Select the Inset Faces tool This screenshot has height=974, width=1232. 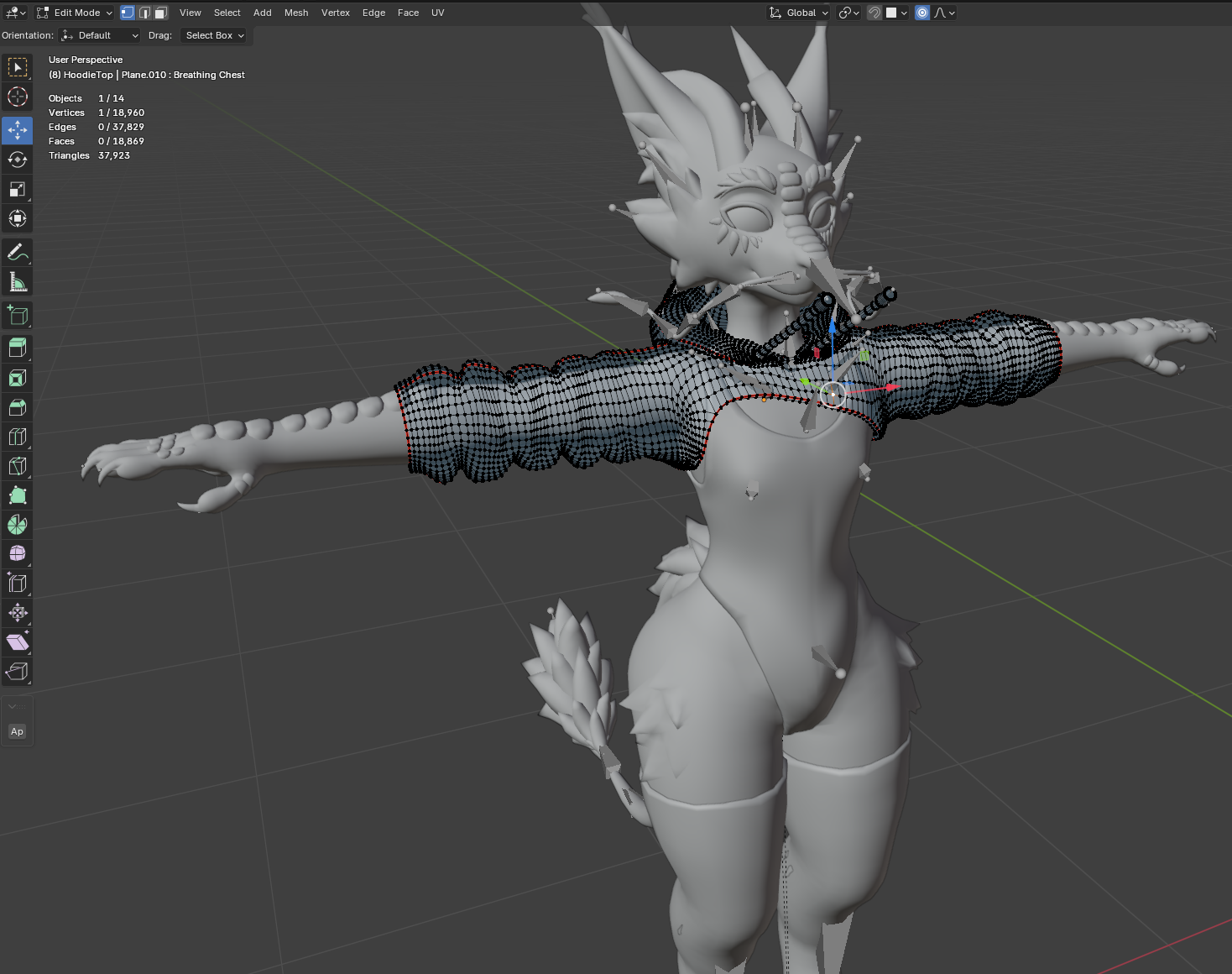point(18,378)
